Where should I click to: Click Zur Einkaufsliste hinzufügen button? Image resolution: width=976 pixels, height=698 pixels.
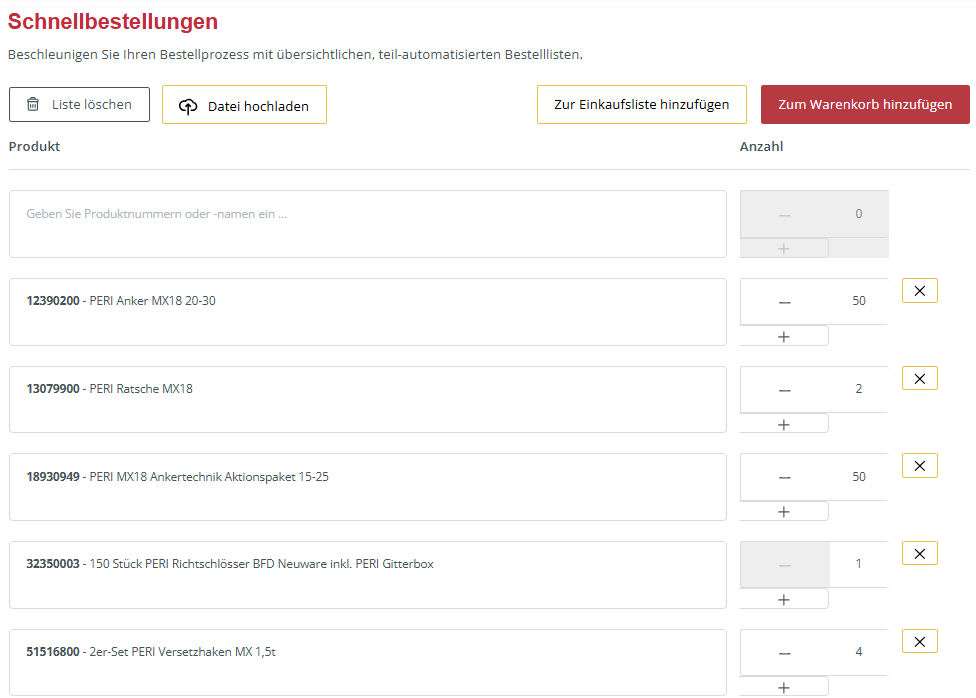[641, 104]
